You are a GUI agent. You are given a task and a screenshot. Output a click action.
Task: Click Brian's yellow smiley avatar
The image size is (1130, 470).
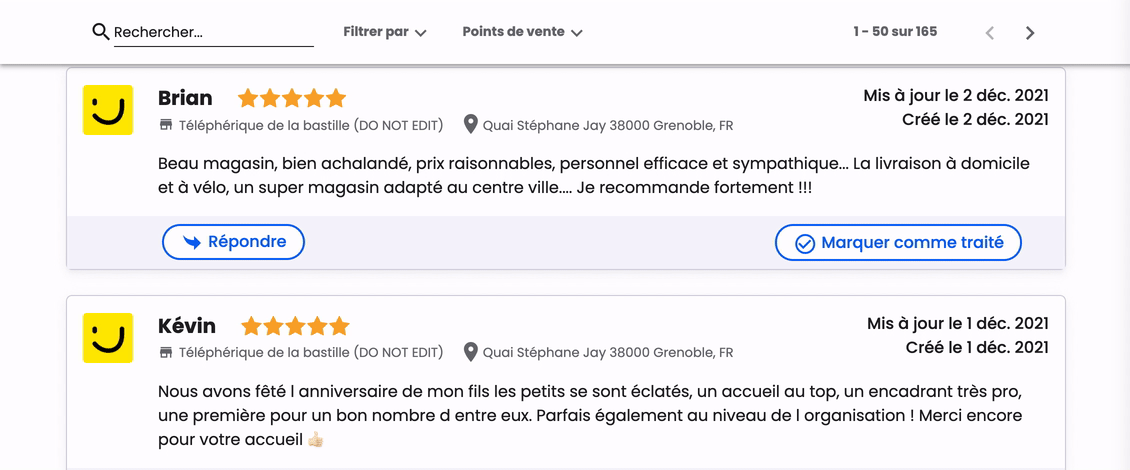108,110
